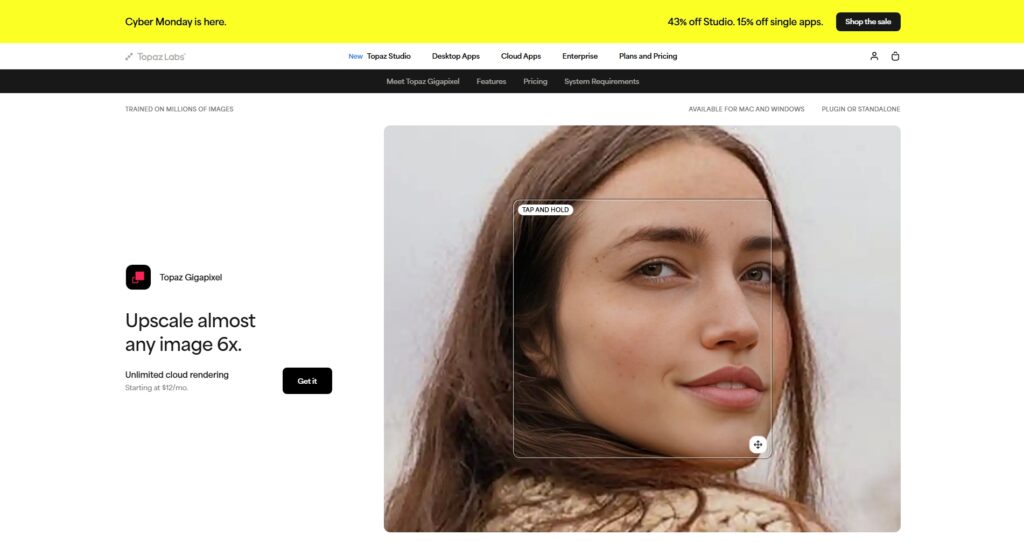Click the Get it button
Screen dimensions: 1024x542
pyautogui.click(x=307, y=381)
